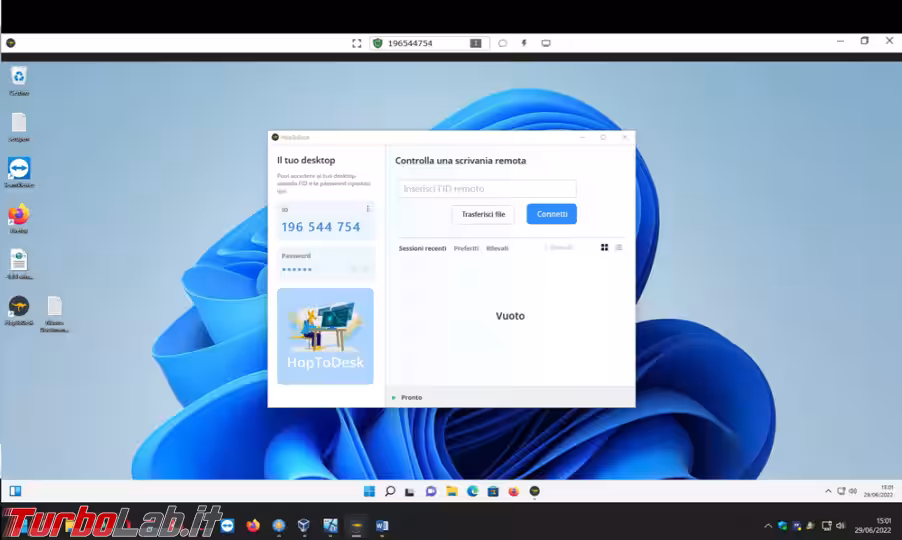902x540 pixels.
Task: Select the Preferiti tab
Action: tap(466, 248)
